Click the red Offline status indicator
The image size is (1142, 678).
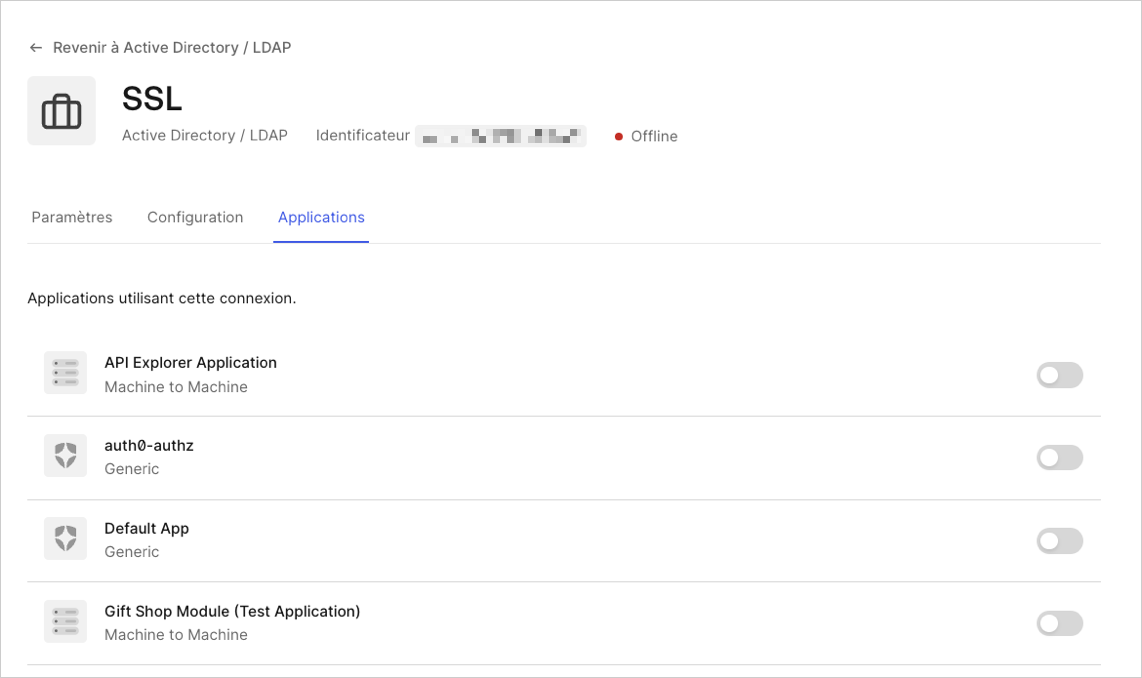(x=619, y=136)
